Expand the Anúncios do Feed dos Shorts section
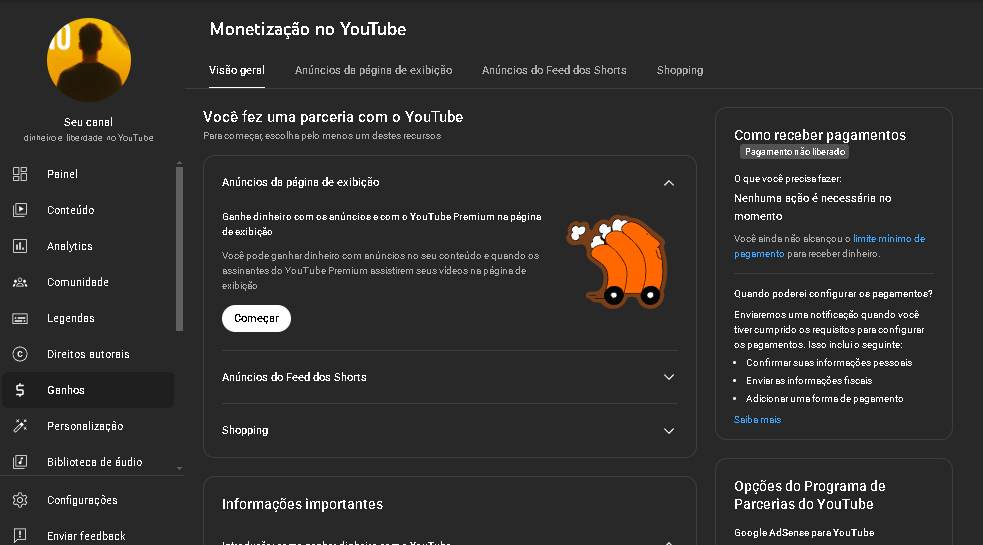The image size is (983, 545). point(669,377)
